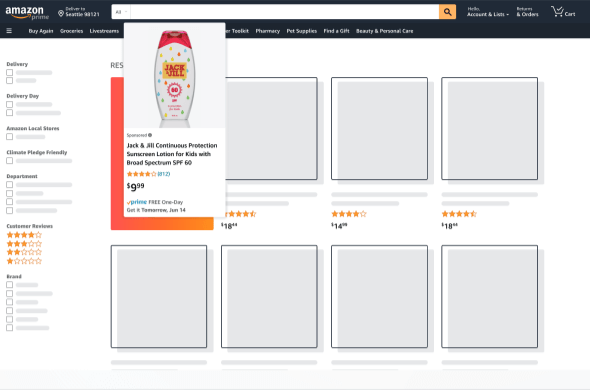Image resolution: width=590 pixels, height=390 pixels.
Task: Check the Climate Pledge Friendly checkbox
Action: 9,161
